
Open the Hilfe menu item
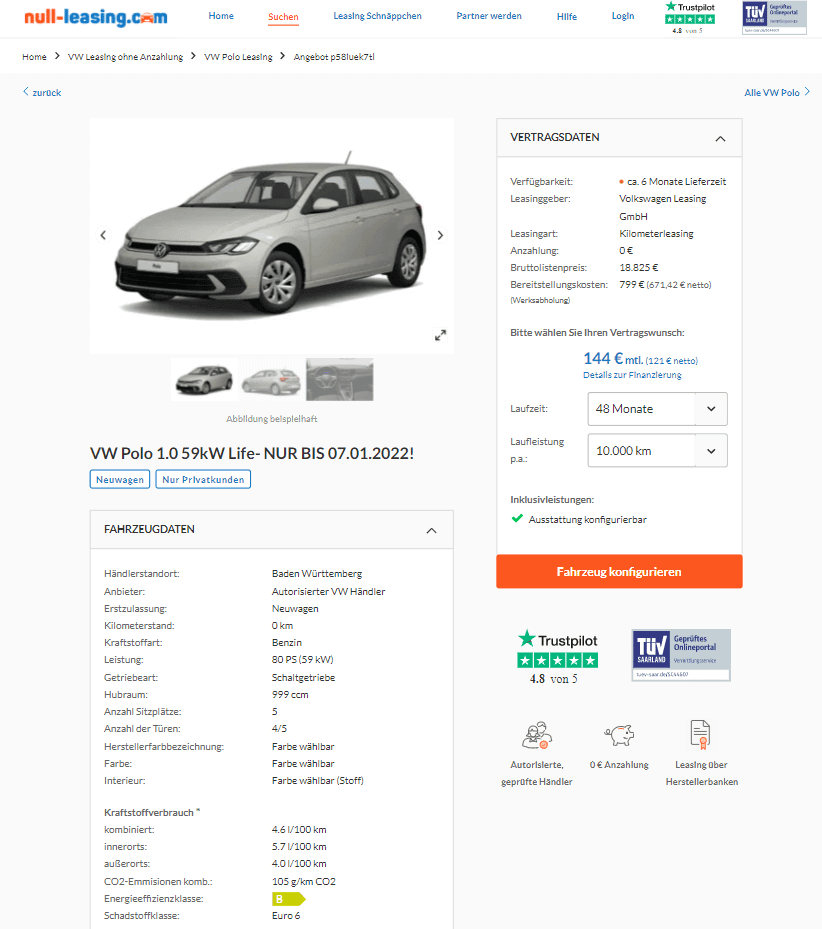(x=567, y=17)
